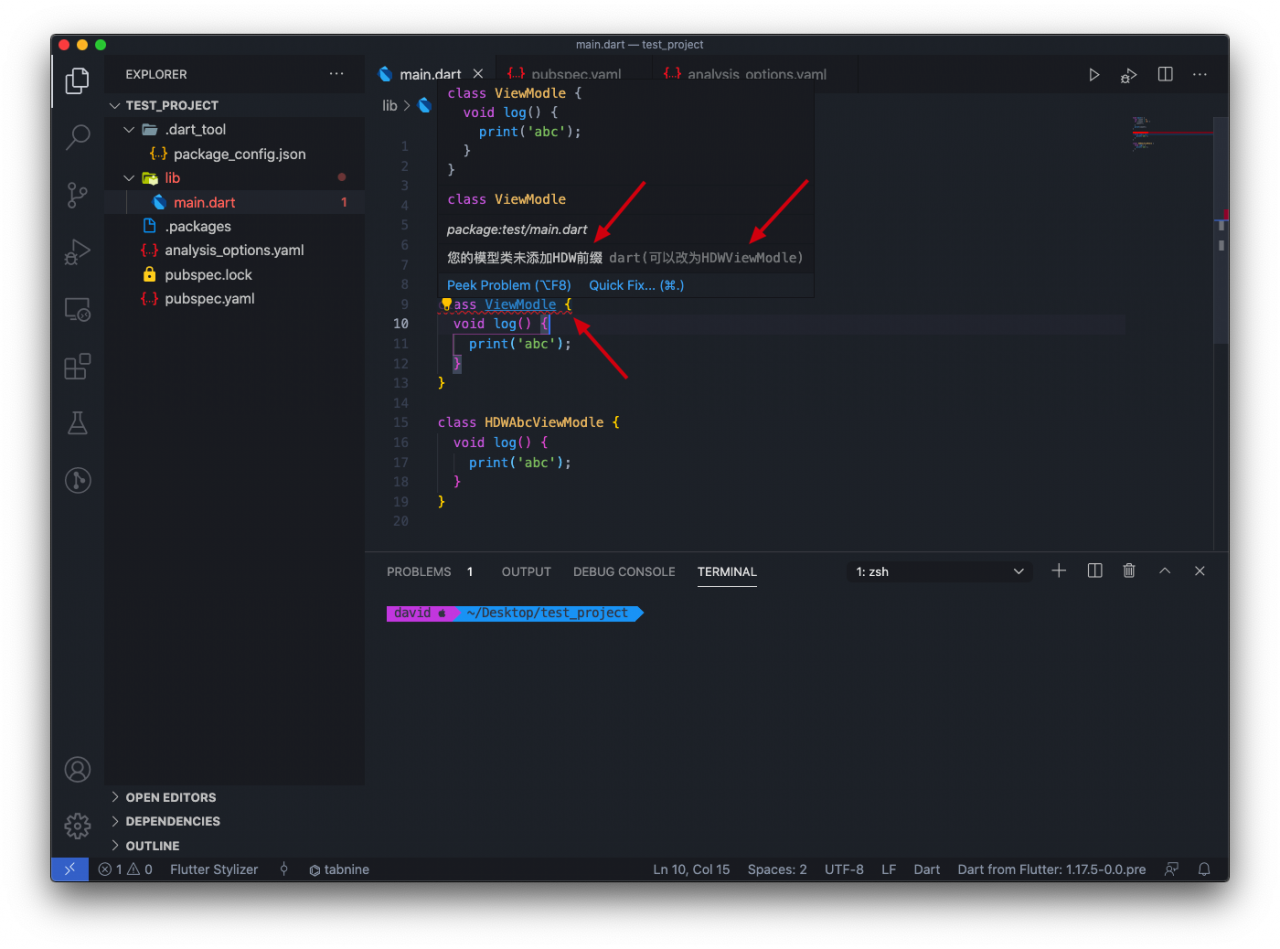Select main.dart in the explorer tree
This screenshot has height=949, width=1280.
pos(204,202)
